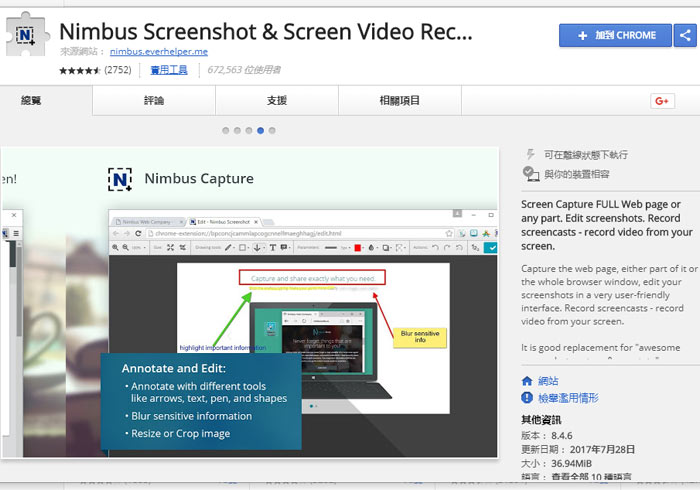Click the 可在離線狀態下執行 text

[x=586, y=155]
